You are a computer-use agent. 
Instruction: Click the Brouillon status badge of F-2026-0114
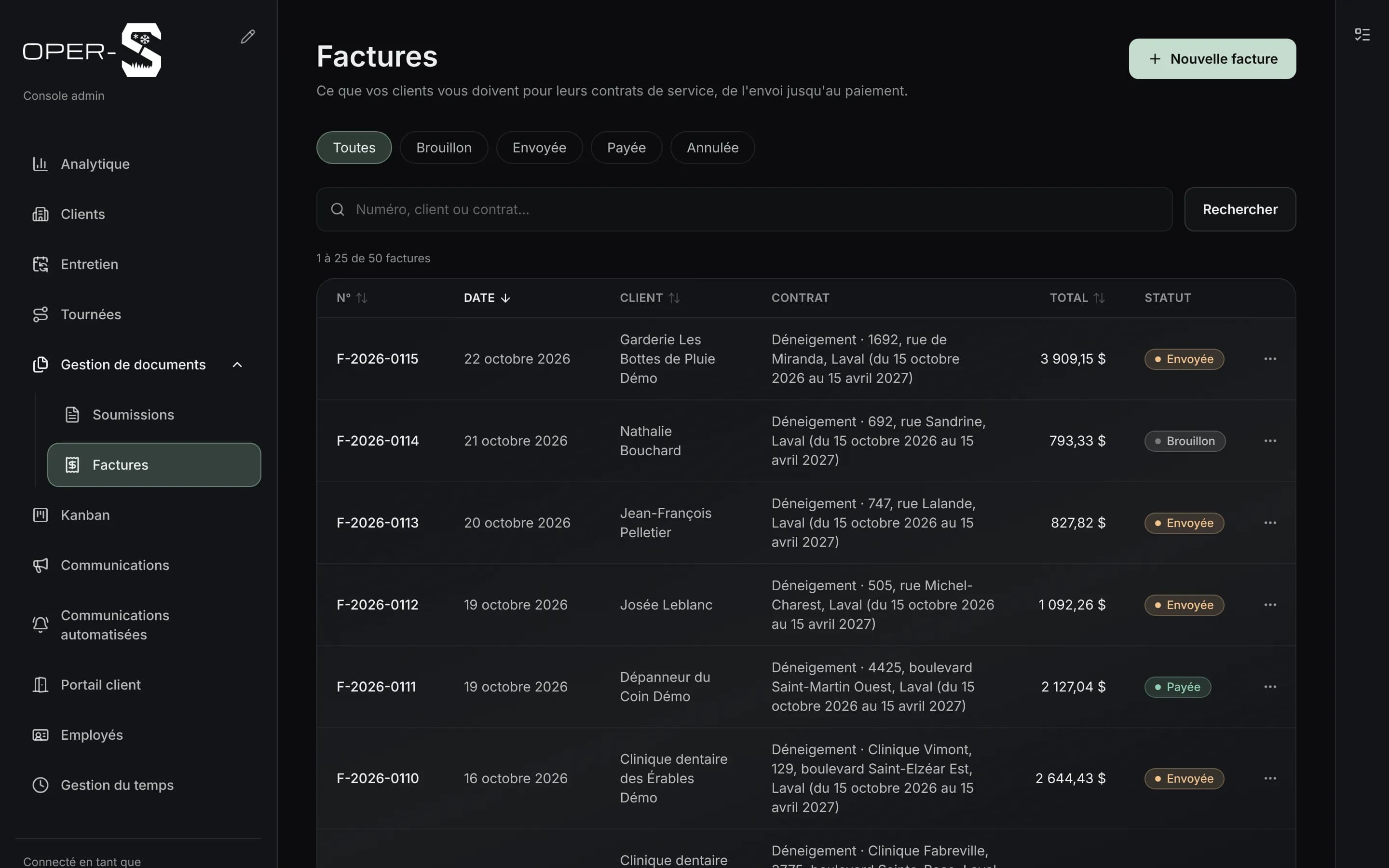[1185, 441]
